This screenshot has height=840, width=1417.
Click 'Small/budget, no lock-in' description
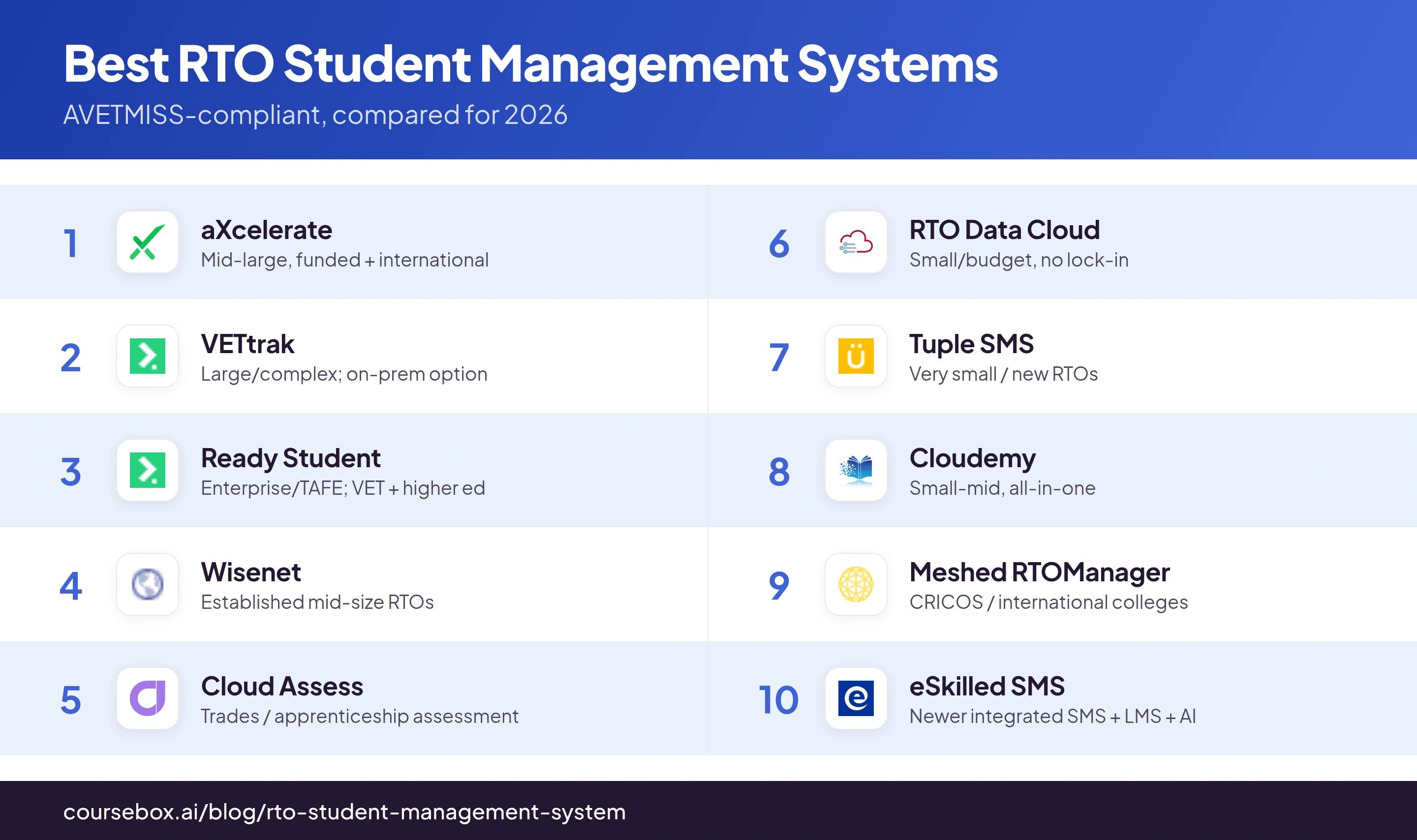point(1019,260)
